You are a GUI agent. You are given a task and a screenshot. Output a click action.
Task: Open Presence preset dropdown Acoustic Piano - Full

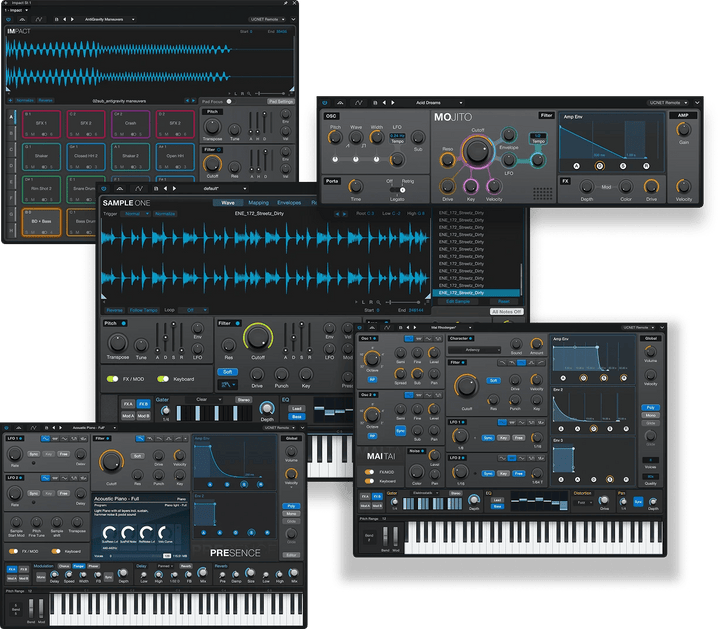94,428
